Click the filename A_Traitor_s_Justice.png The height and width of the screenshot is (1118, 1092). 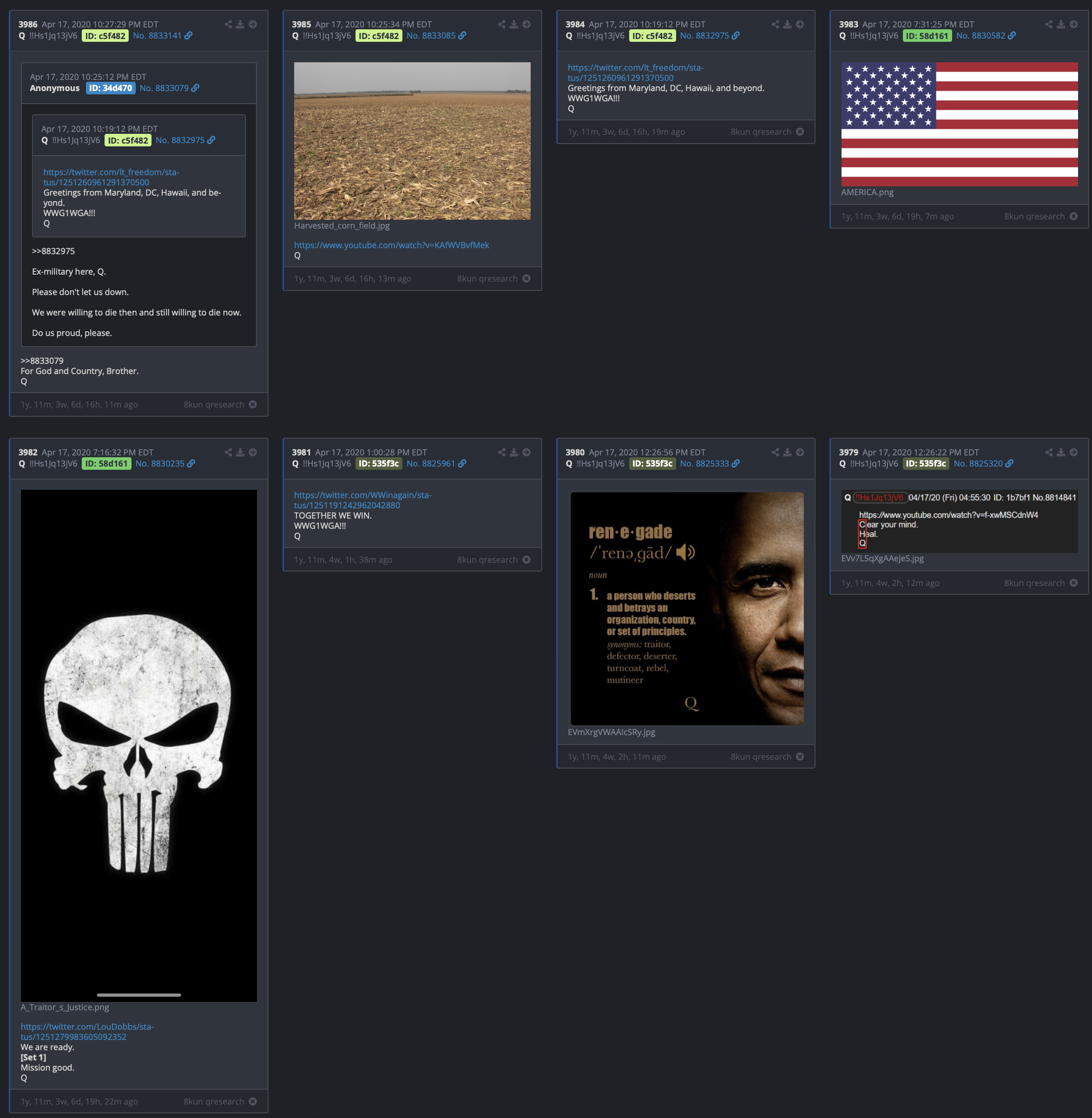point(65,1007)
